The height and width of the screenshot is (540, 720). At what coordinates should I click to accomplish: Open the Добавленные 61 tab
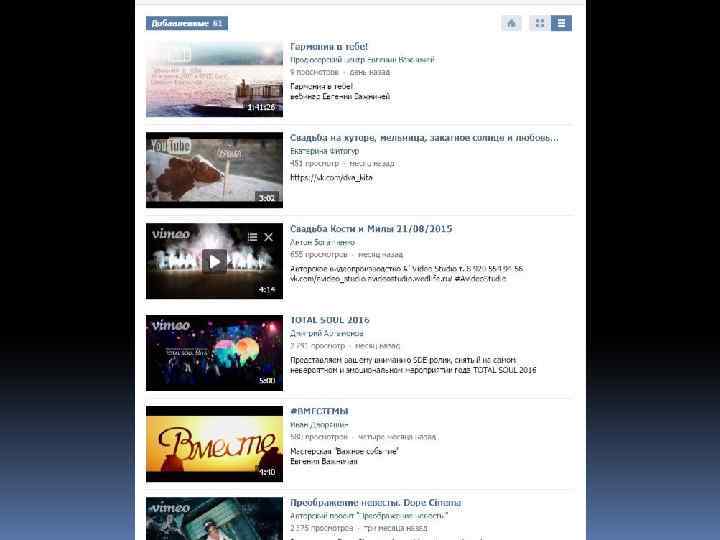[187, 23]
